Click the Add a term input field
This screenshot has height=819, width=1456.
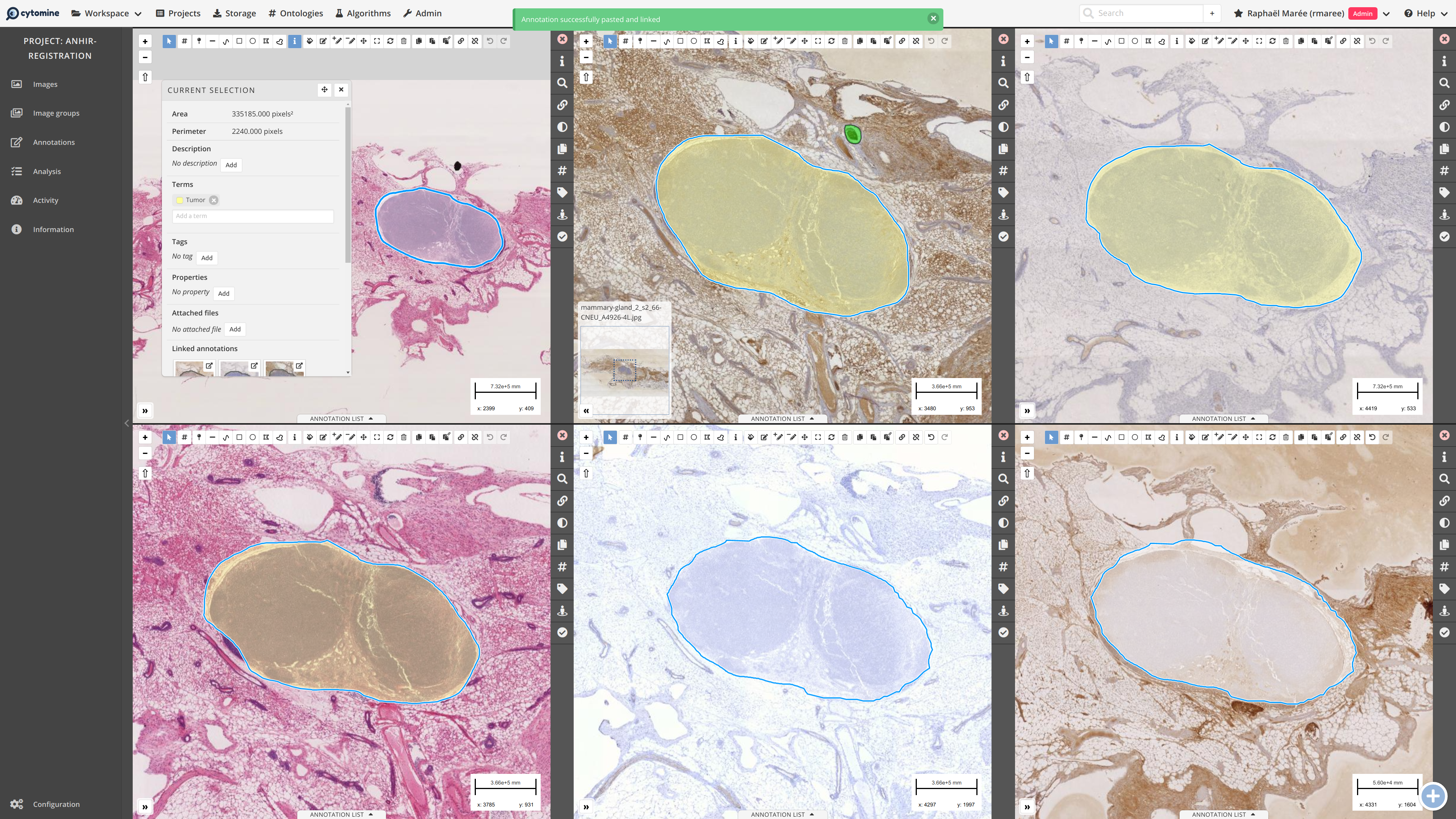click(x=253, y=216)
